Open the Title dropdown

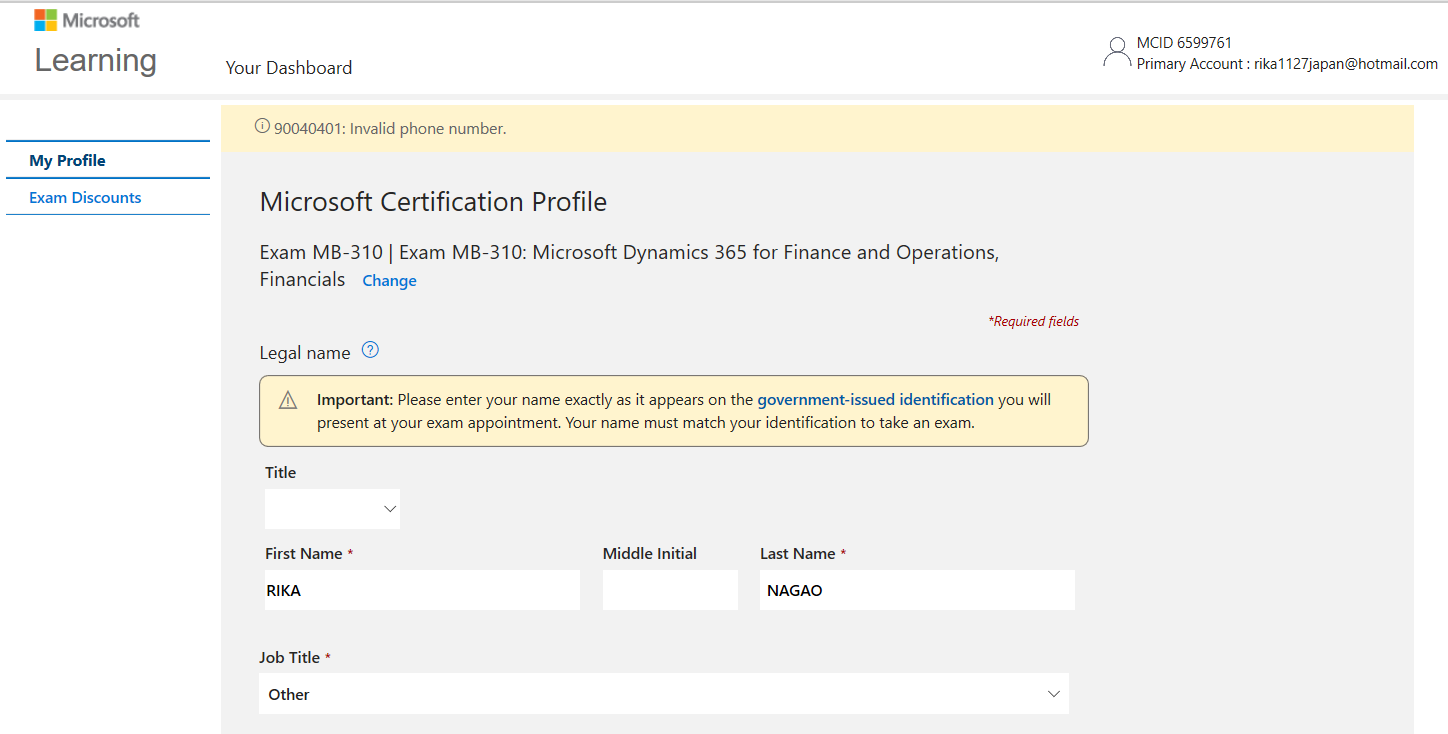(x=332, y=509)
